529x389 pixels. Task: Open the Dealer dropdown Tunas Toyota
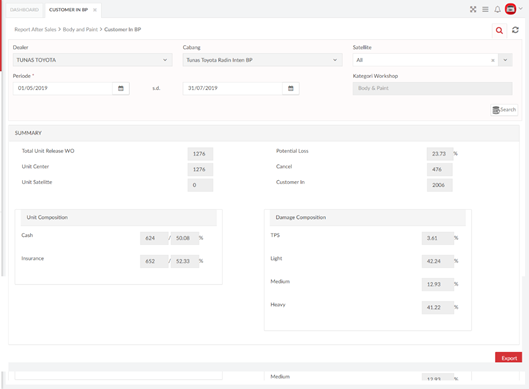[92, 60]
